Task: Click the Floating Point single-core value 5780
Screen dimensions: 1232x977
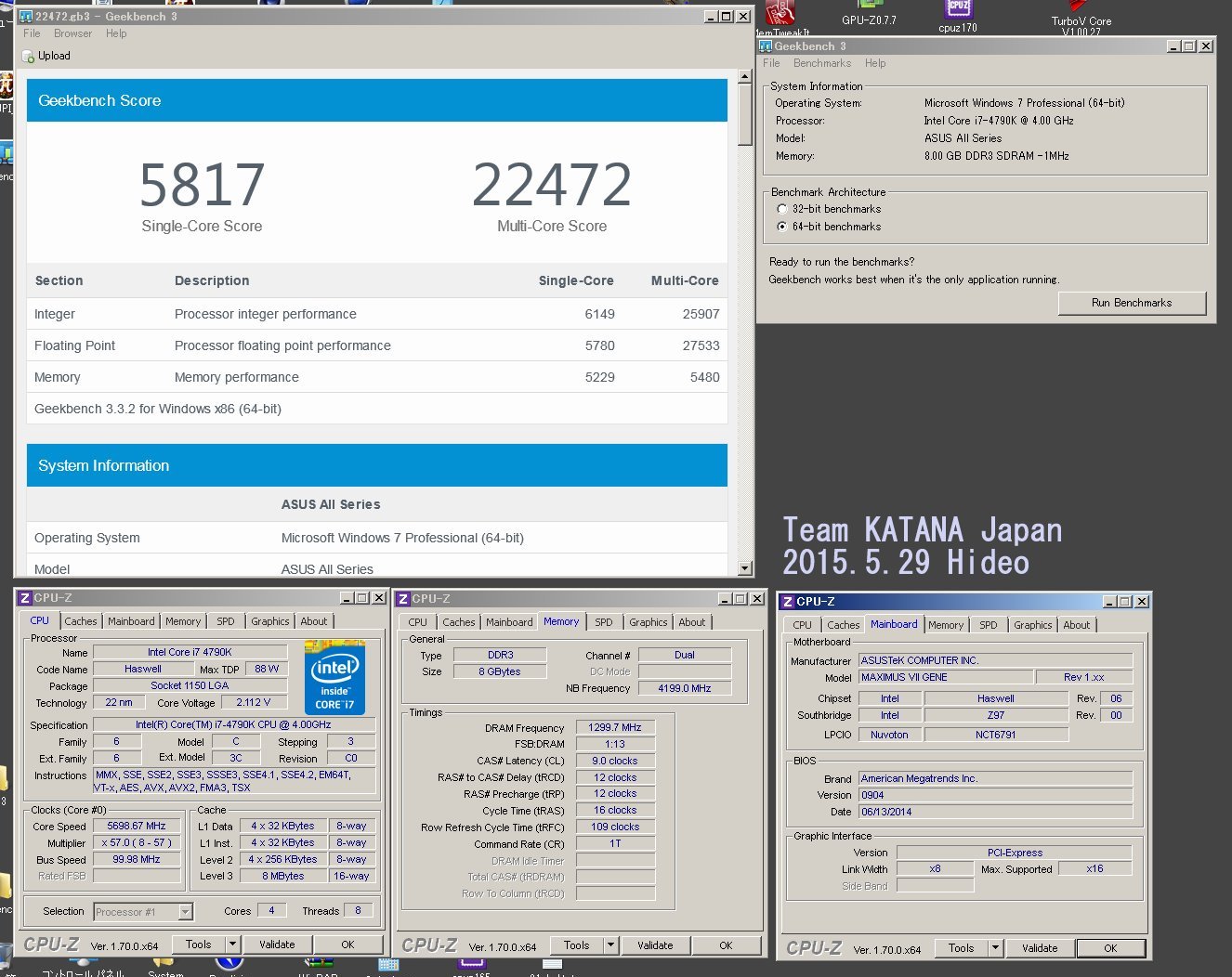Action: coord(599,345)
